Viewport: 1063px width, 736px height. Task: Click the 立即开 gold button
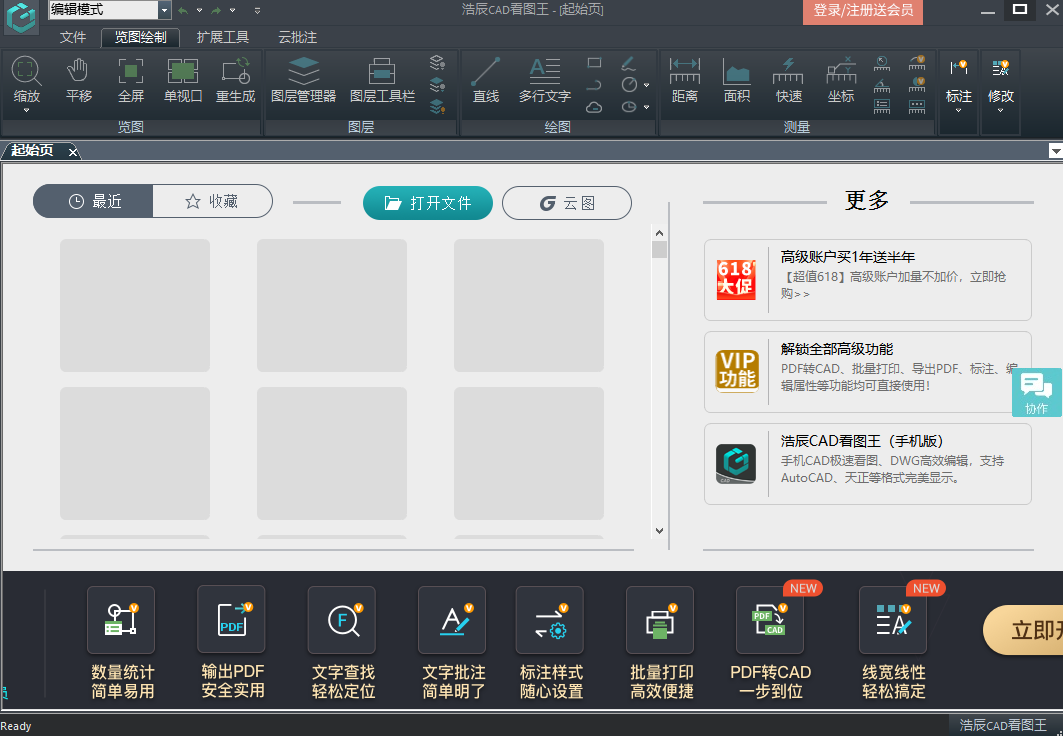pos(1023,630)
